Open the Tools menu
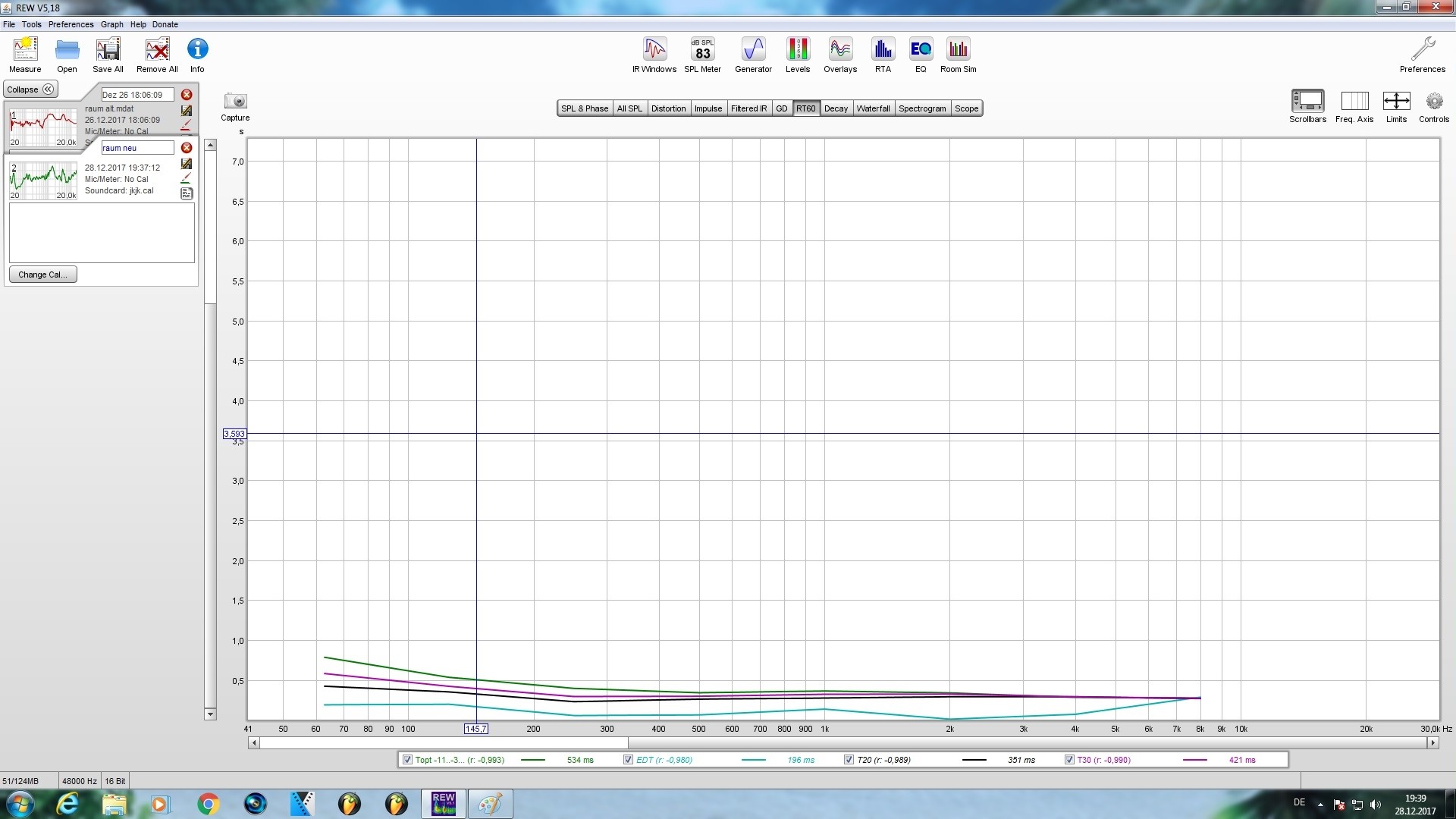This screenshot has height=819, width=1456. tap(32, 24)
